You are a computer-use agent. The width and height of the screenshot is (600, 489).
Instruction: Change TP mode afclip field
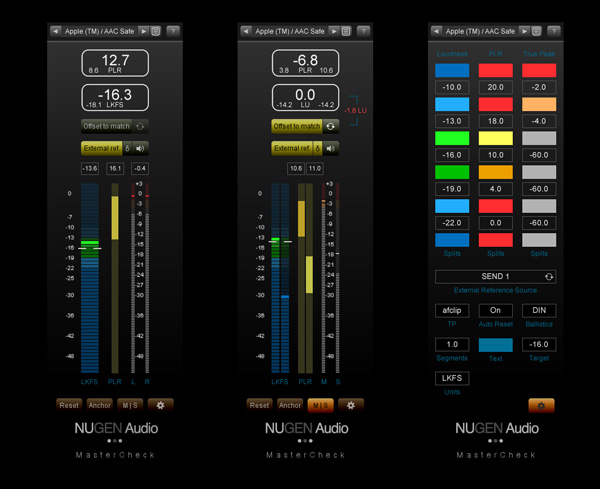tap(452, 310)
